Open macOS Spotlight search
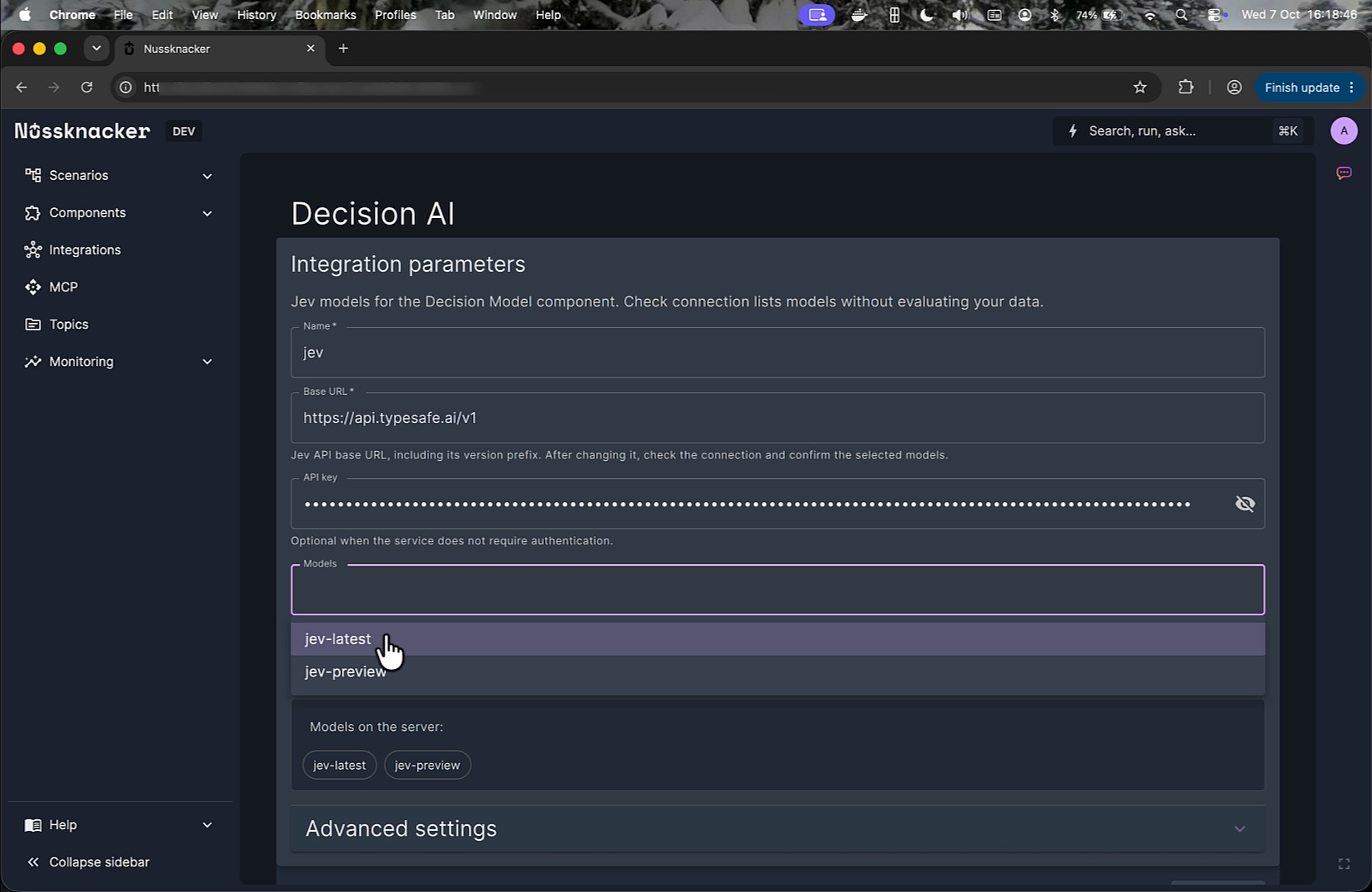 click(x=1181, y=15)
